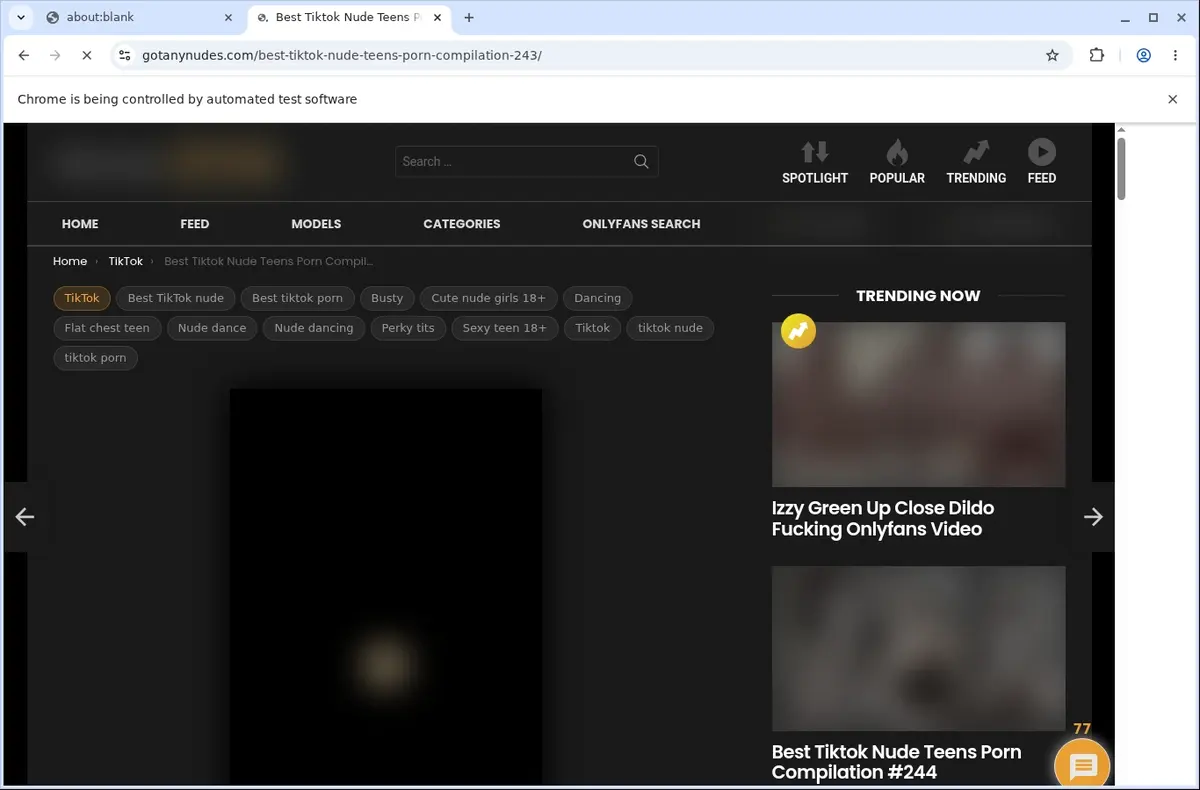Open the Popular flame icon
Viewport: 1200px width, 790px height.
point(897,152)
